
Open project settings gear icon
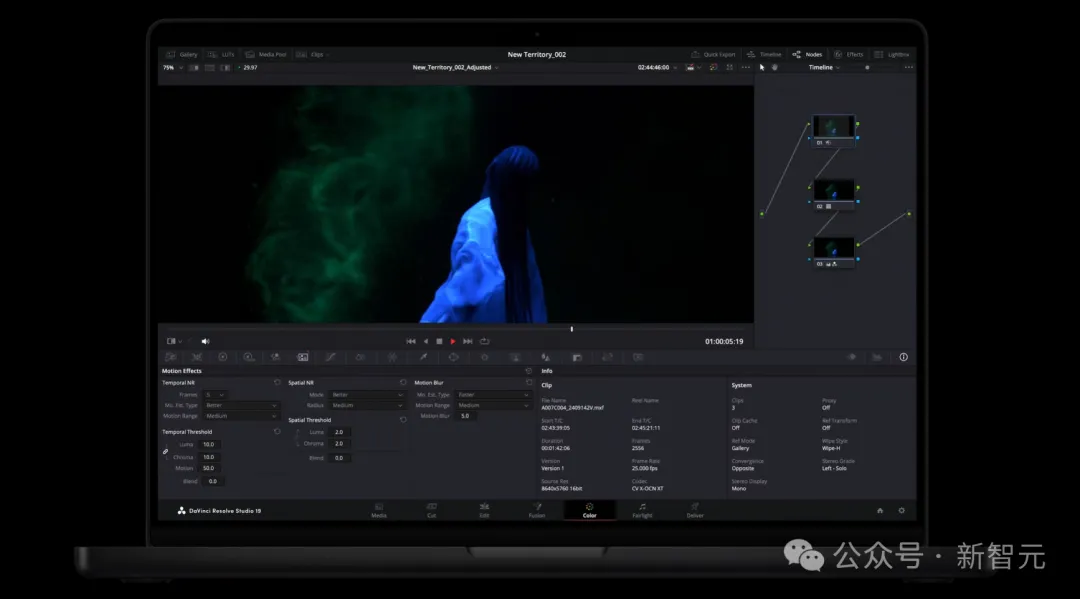pyautogui.click(x=901, y=511)
